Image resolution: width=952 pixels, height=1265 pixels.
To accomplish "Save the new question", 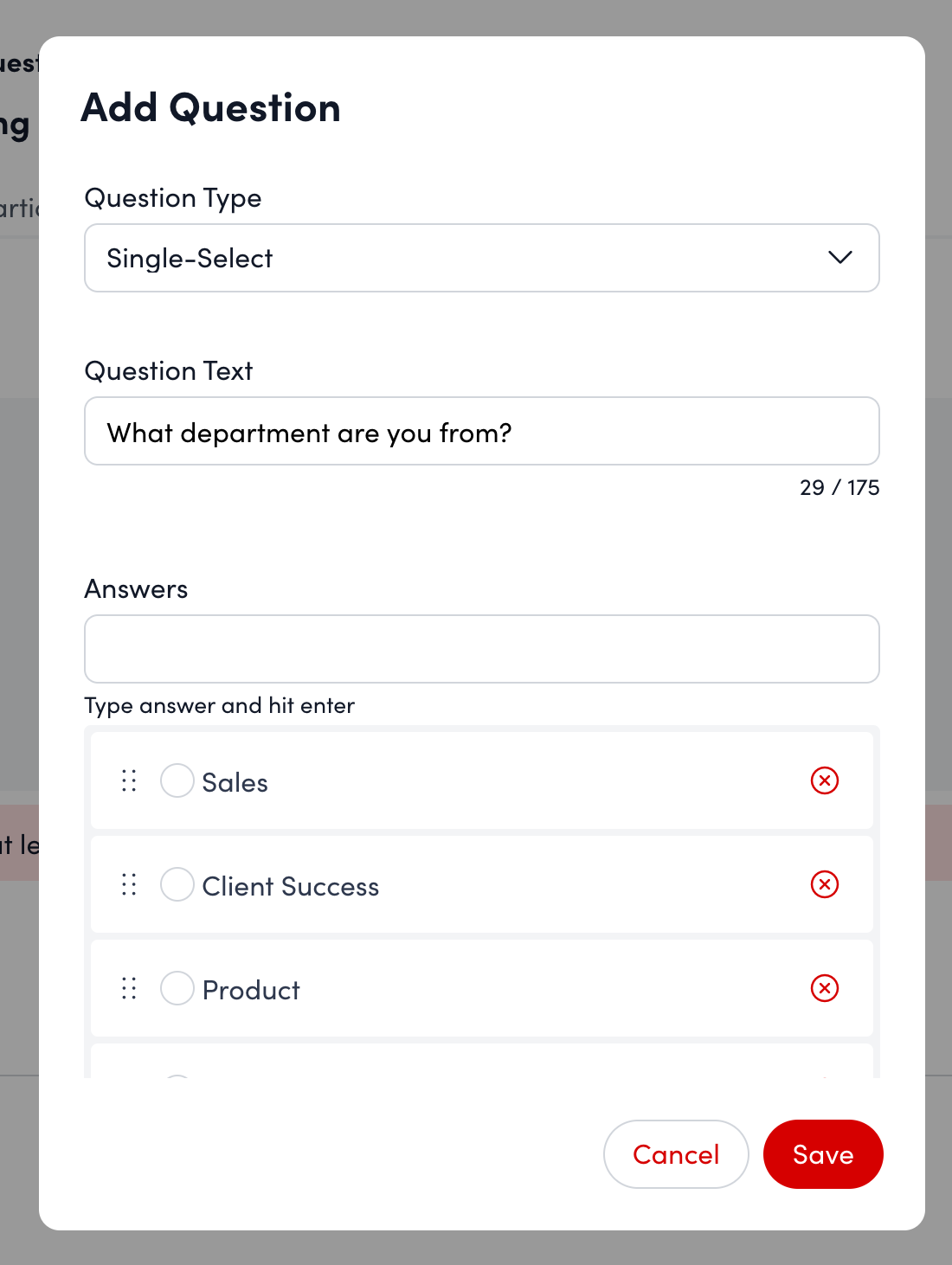I will click(x=822, y=1154).
